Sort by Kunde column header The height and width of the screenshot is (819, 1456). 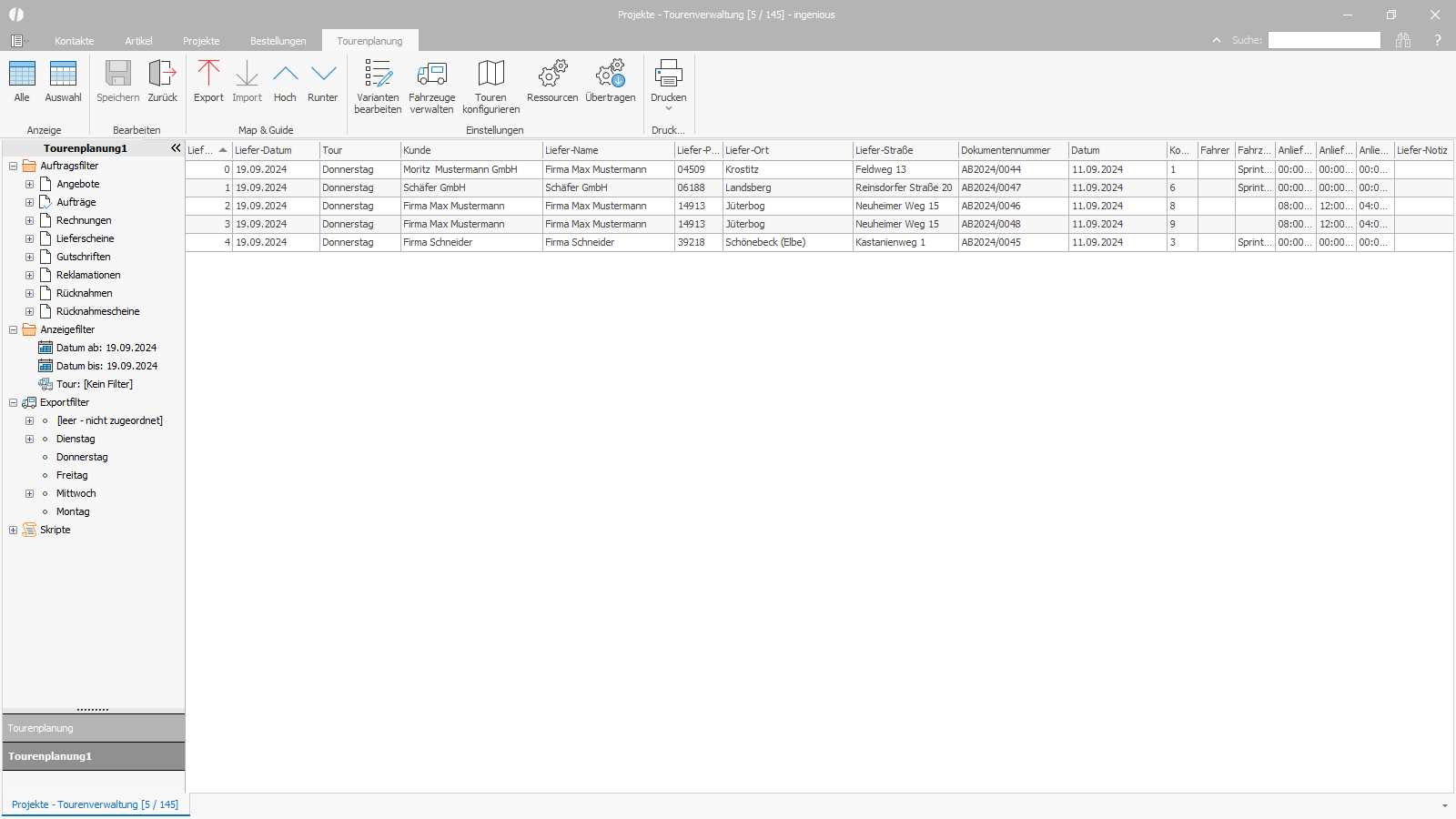click(471, 150)
